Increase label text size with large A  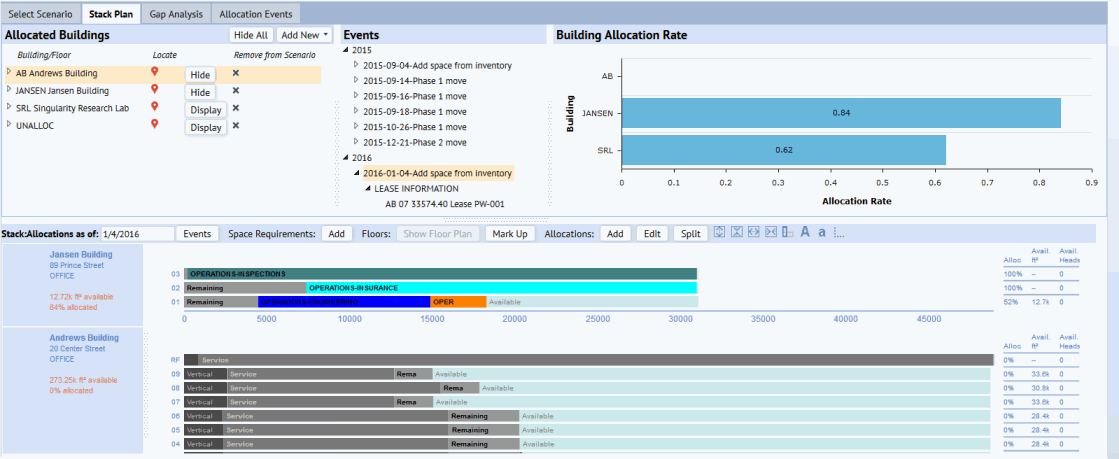tap(805, 233)
